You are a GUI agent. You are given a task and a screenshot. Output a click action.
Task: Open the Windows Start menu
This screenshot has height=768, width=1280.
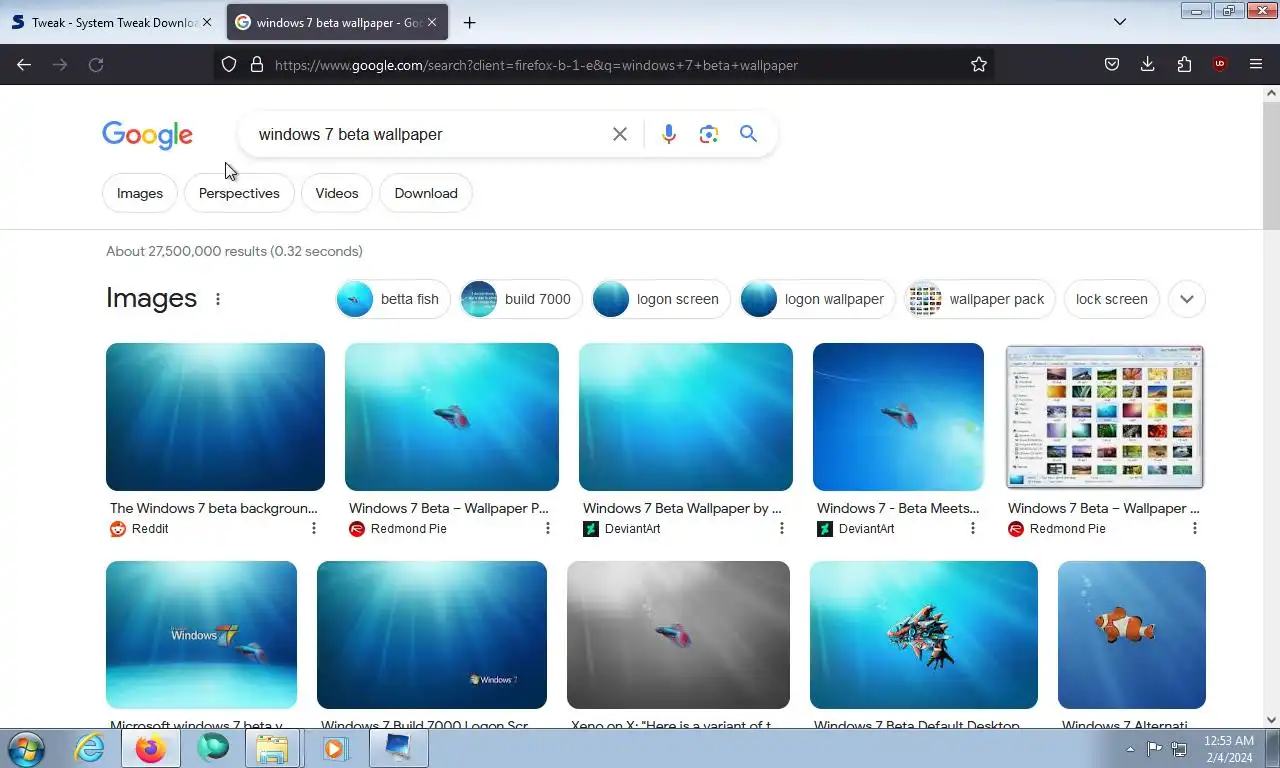click(x=26, y=748)
